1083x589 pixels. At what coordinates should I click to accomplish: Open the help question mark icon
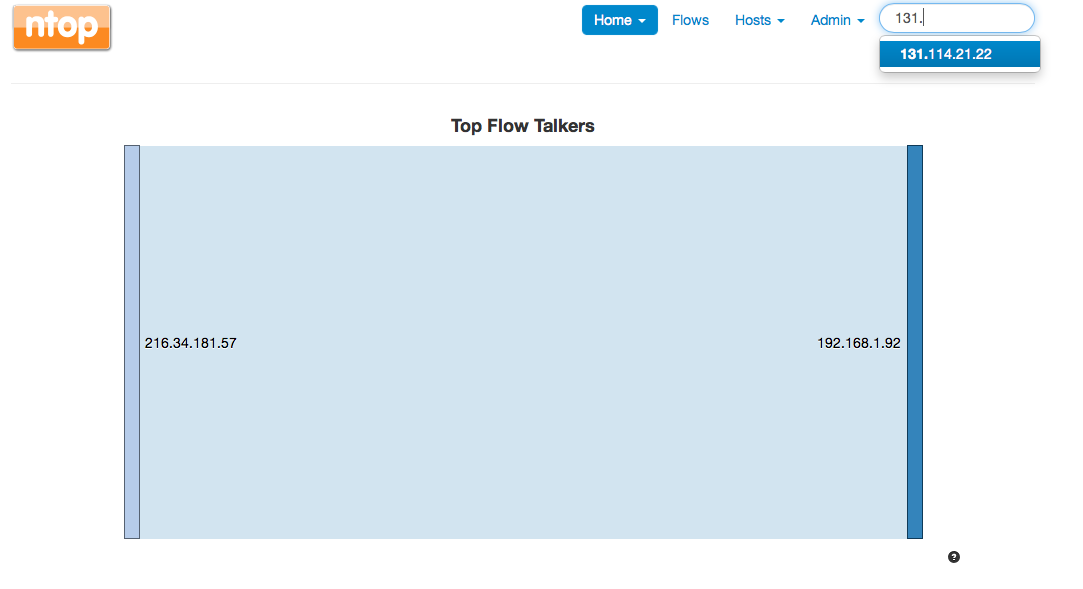point(954,557)
